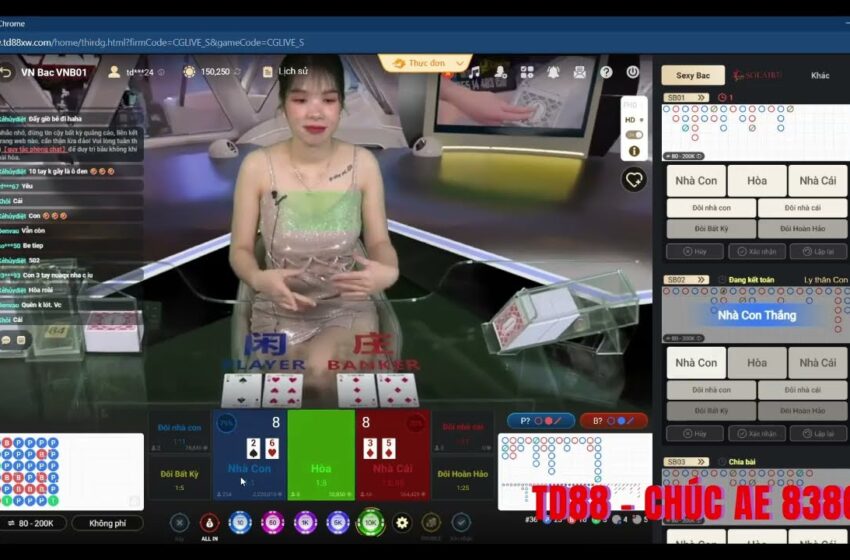Click the heart favorite dealer icon
This screenshot has width=850, height=560.
point(634,179)
